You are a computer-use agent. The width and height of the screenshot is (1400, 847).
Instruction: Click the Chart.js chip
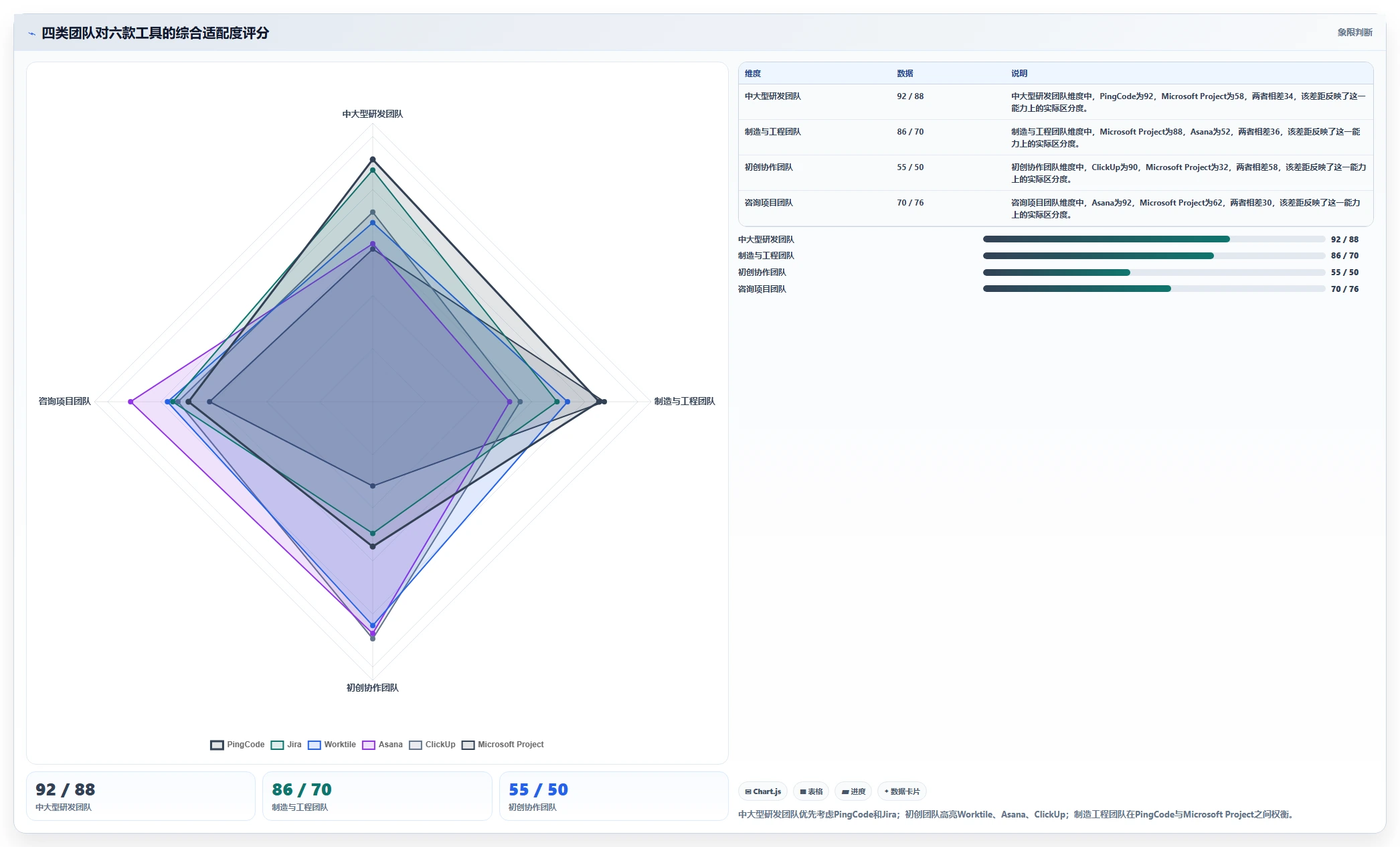click(x=763, y=791)
